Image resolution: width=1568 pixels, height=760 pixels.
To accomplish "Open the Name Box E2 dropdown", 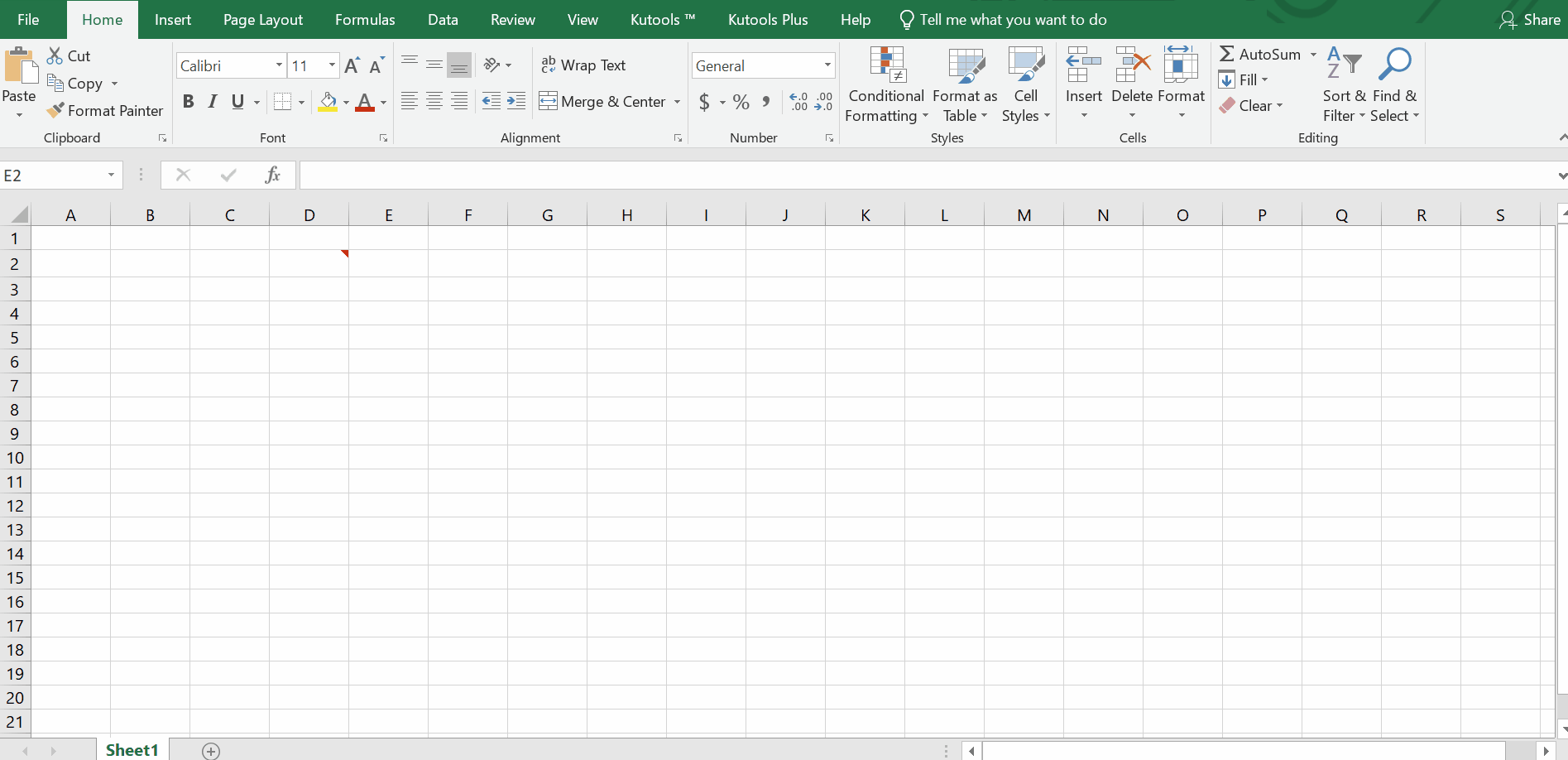I will pos(111,175).
